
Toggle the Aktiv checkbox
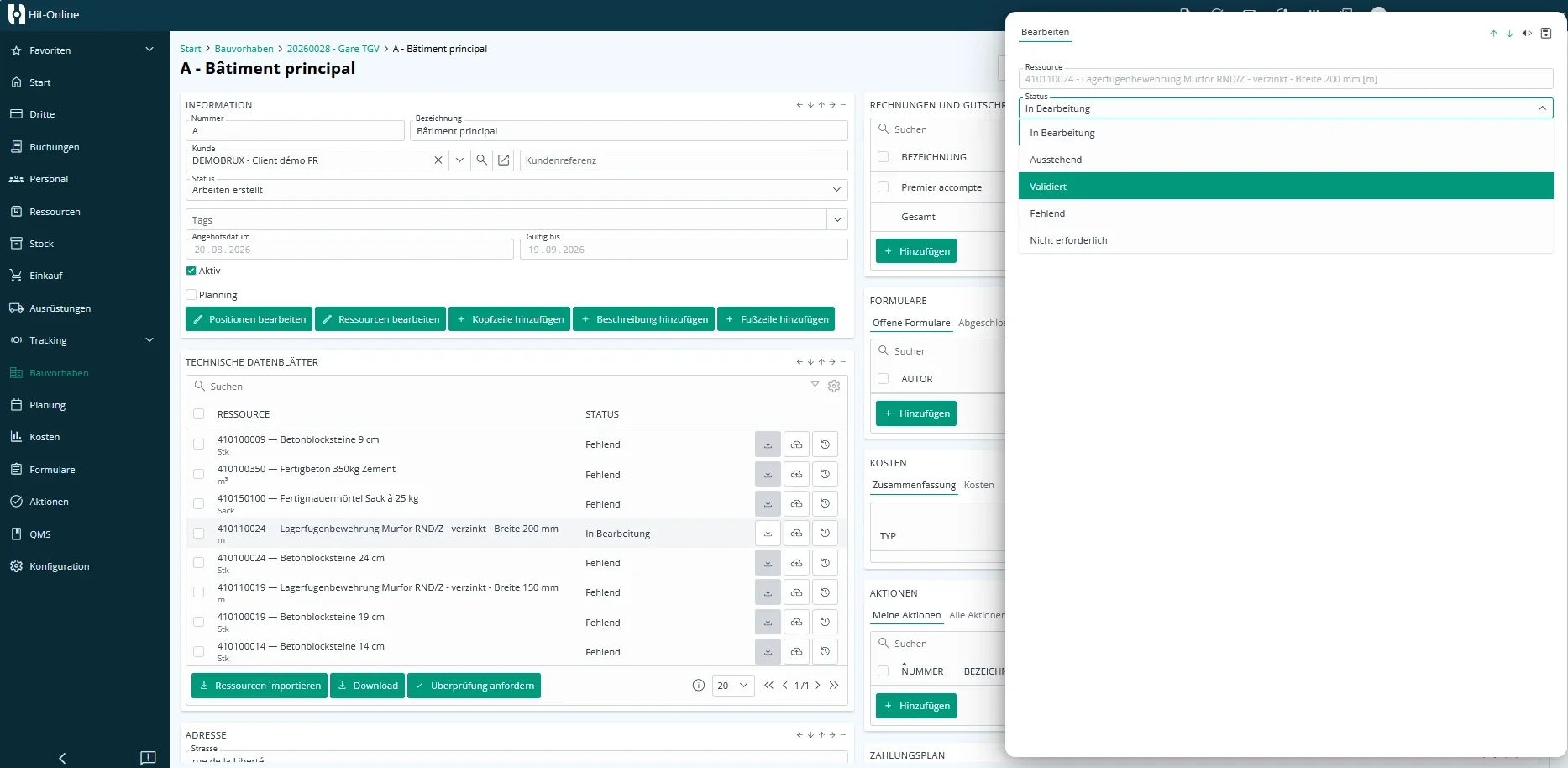(x=191, y=271)
